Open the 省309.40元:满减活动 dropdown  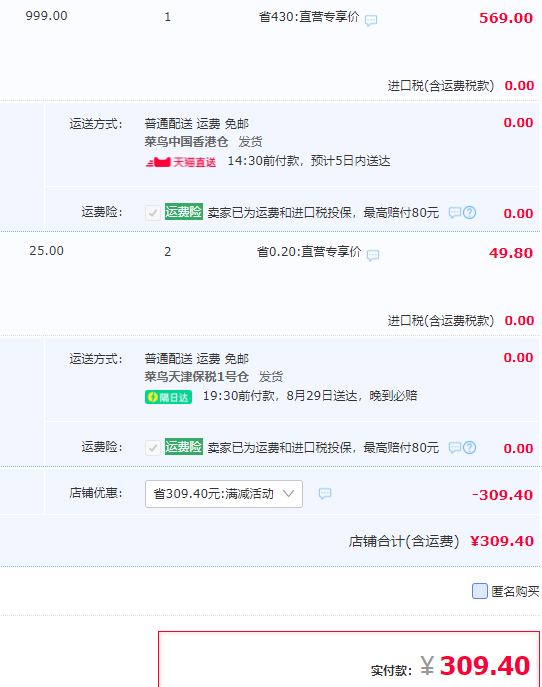click(x=224, y=494)
